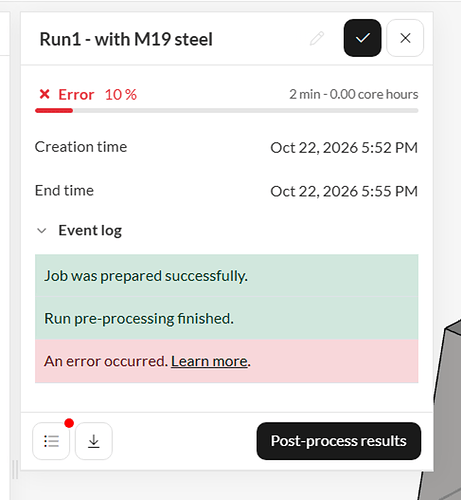This screenshot has height=500, width=461.
Task: Click the run title 'Run1 - with M19 steel'
Action: coord(126,39)
